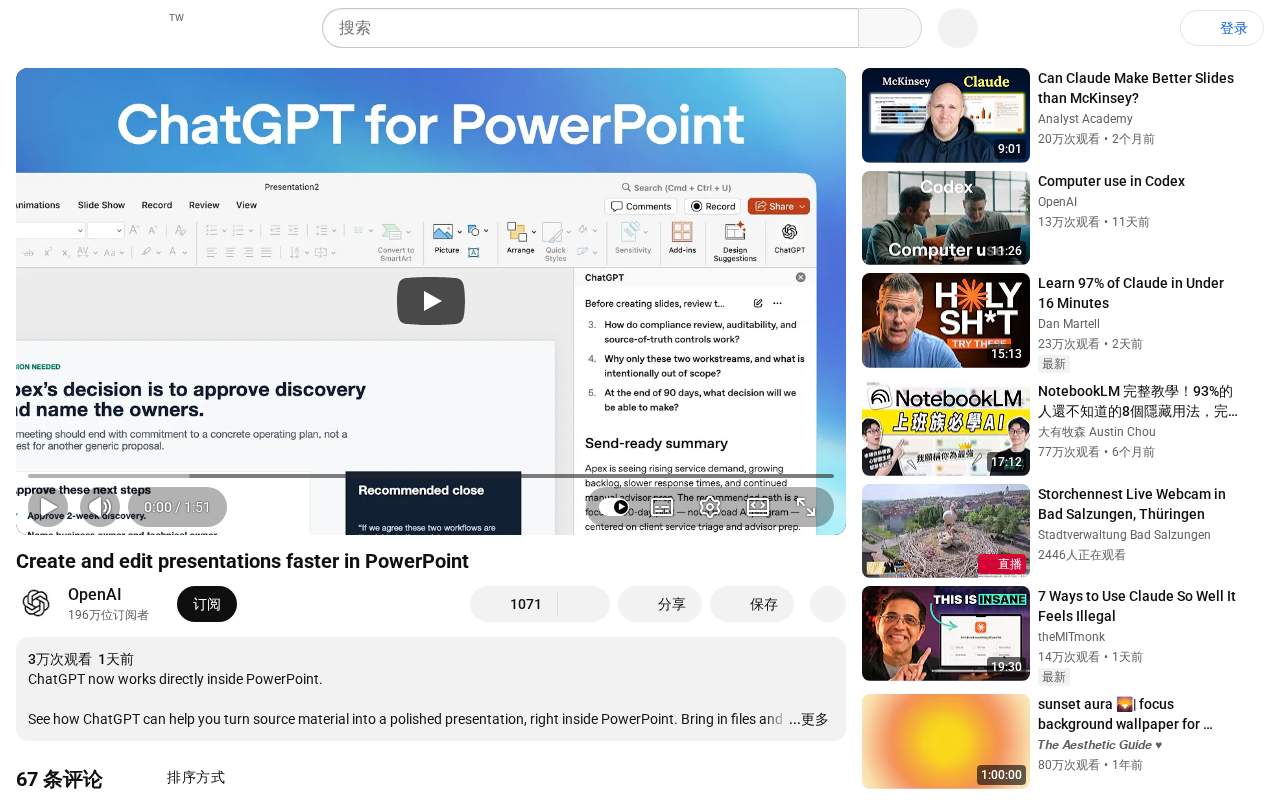
Task: Click the 13万次观看 • 11天前 stats line
Action: point(1094,222)
